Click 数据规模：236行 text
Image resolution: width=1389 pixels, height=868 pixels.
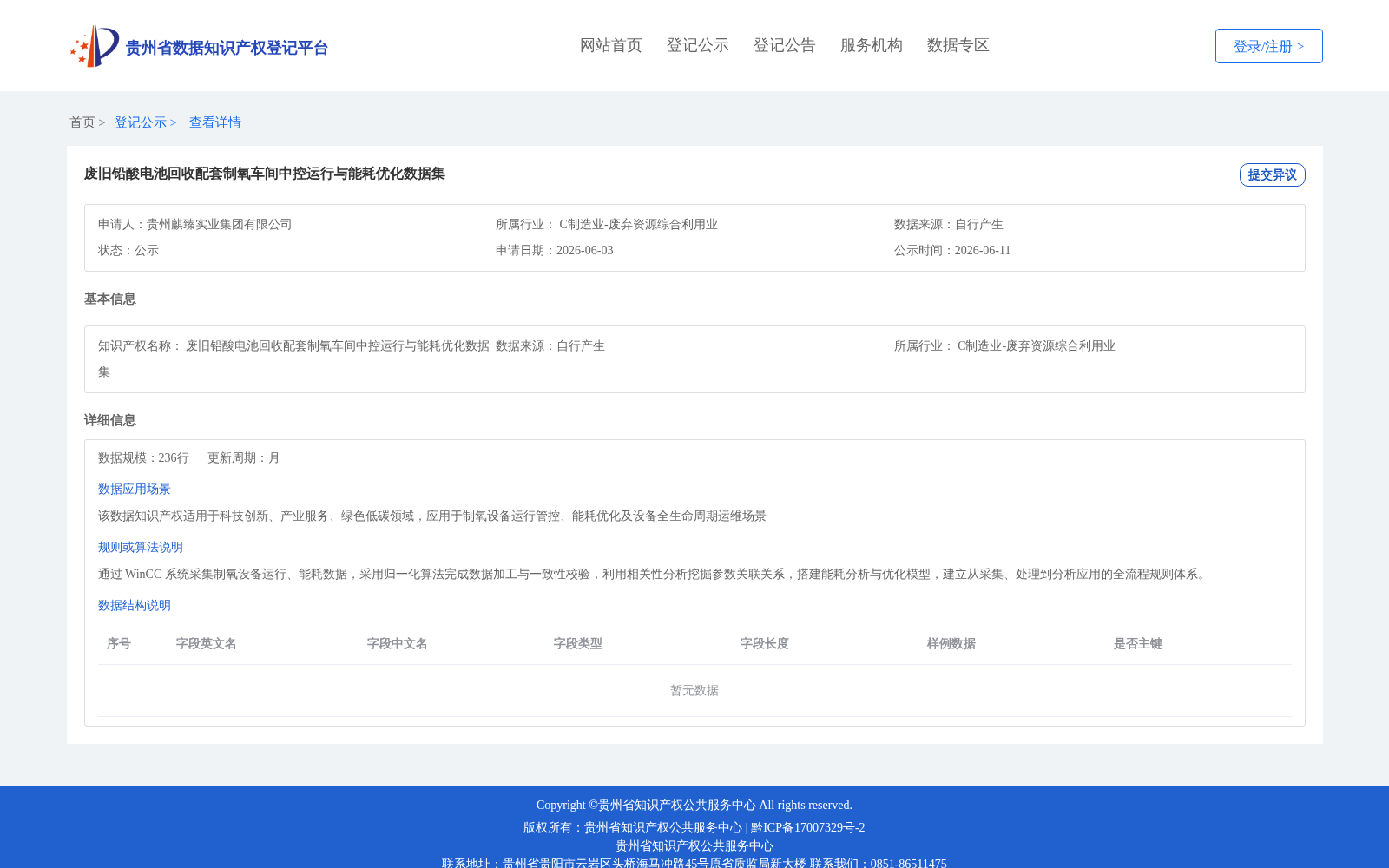(x=143, y=457)
